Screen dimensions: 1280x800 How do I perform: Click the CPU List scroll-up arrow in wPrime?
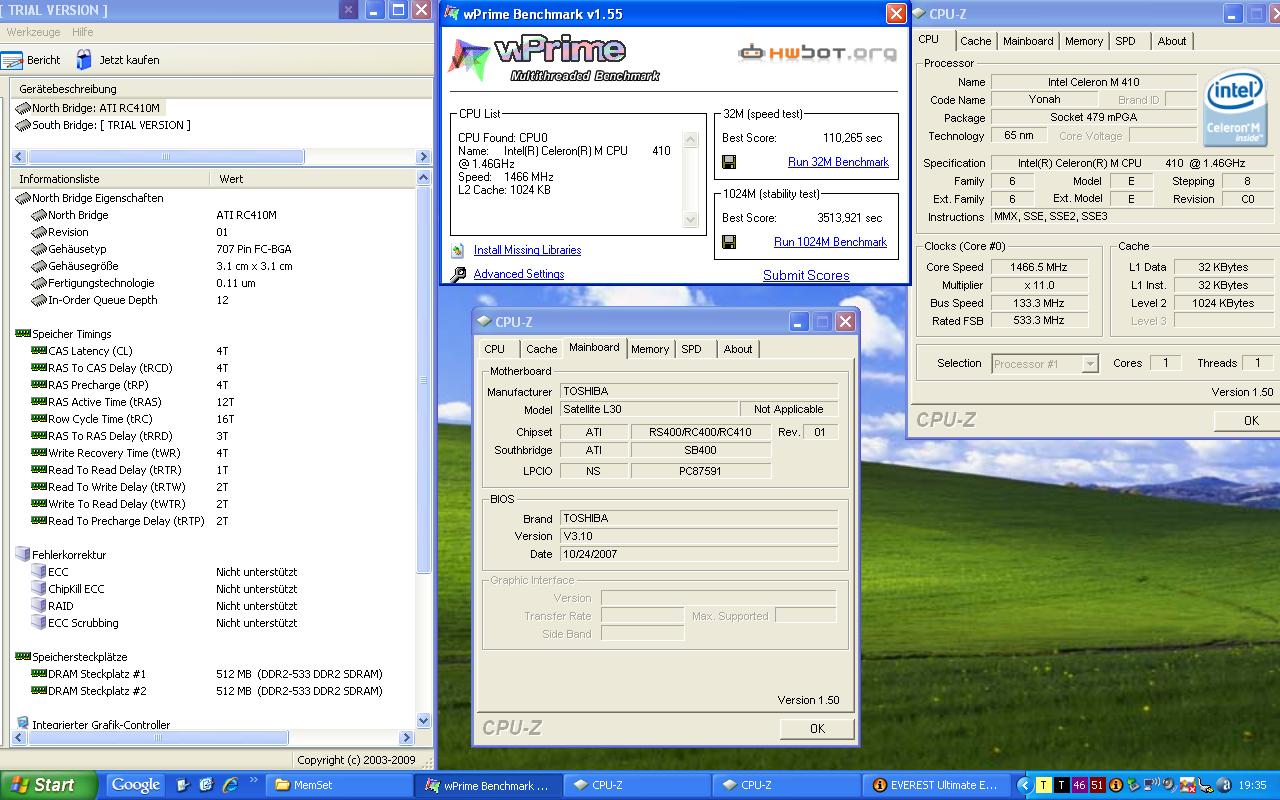(690, 140)
